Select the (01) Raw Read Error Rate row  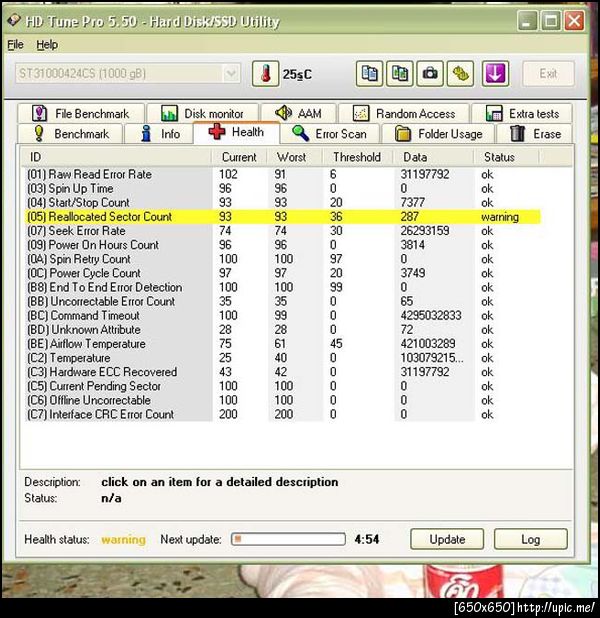(282, 174)
